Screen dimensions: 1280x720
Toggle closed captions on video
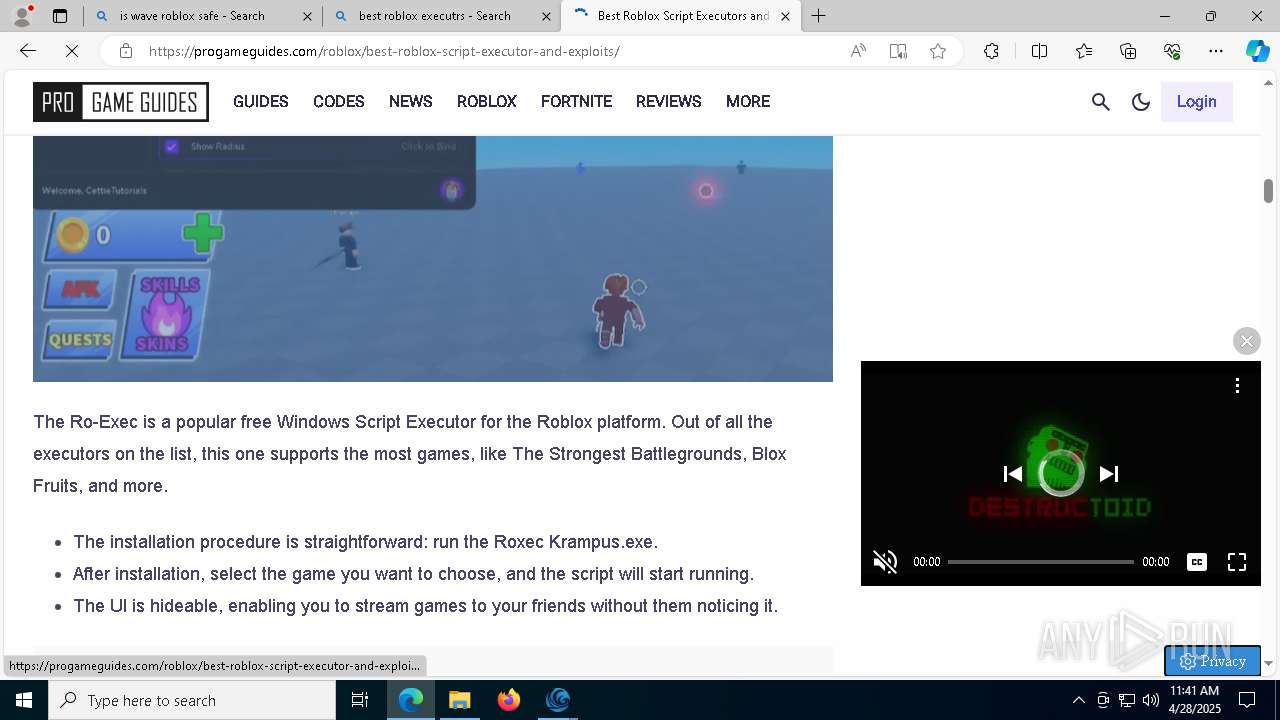pyautogui.click(x=1197, y=562)
